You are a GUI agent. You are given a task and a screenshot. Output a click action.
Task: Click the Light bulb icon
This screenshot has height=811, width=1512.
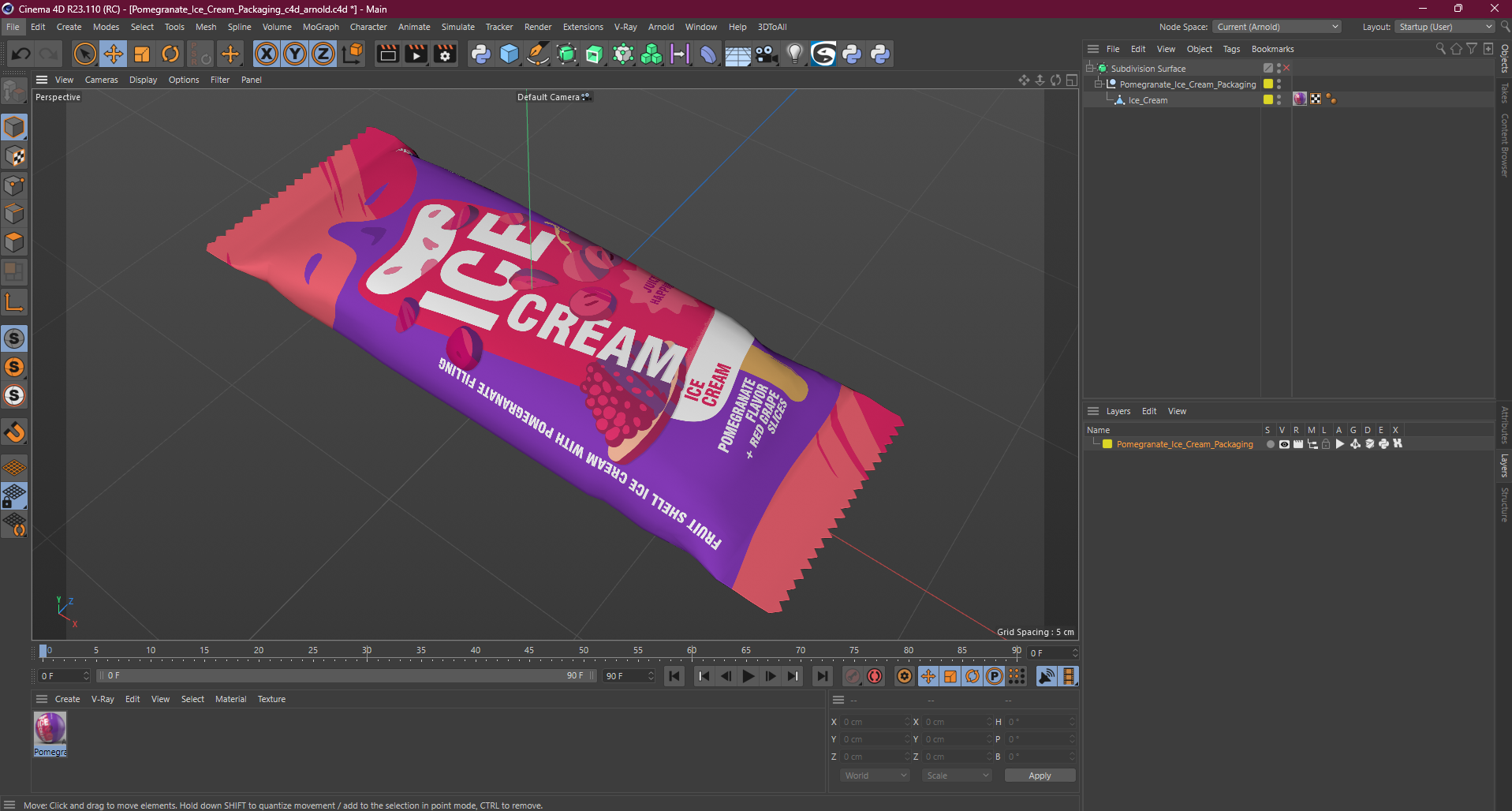(795, 54)
